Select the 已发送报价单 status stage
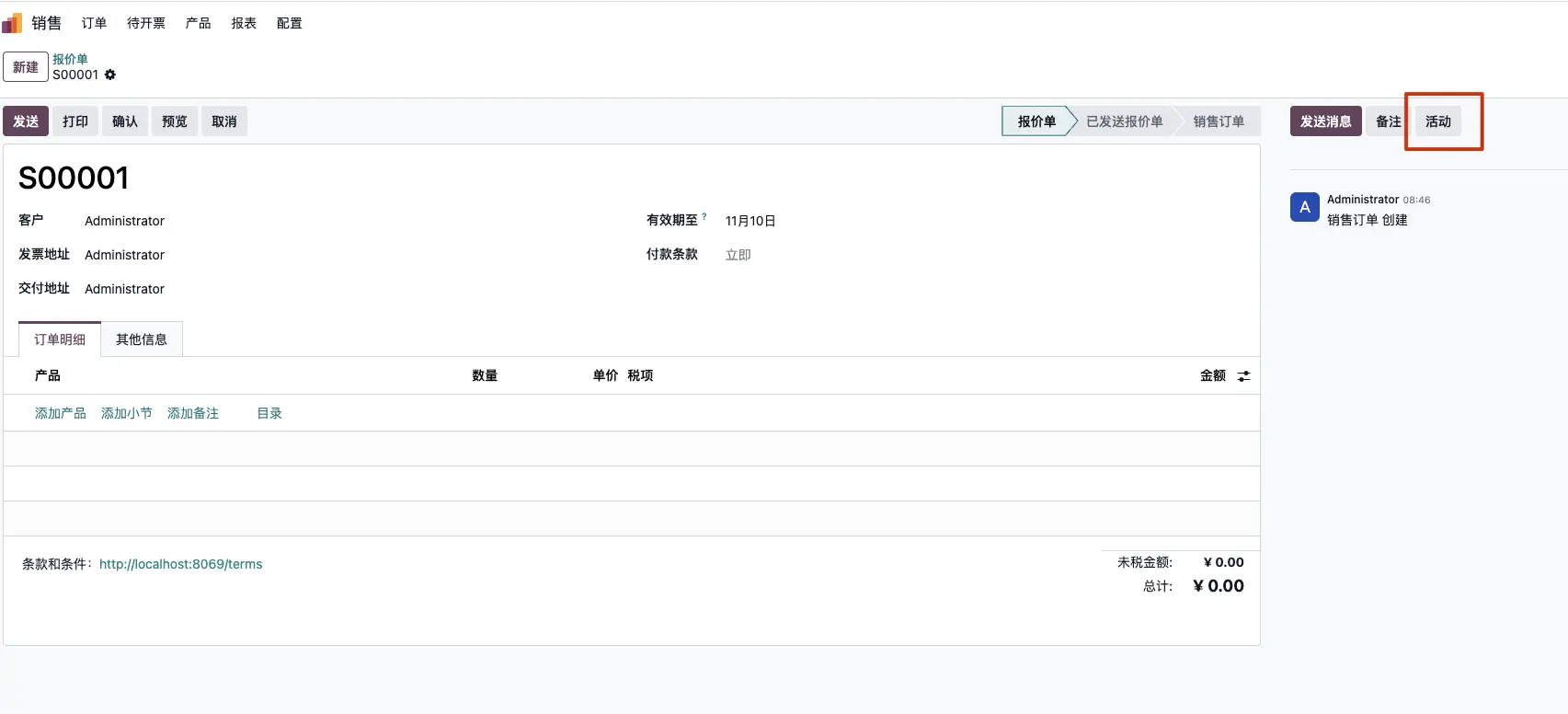The width and height of the screenshot is (1568, 714). coord(1124,121)
